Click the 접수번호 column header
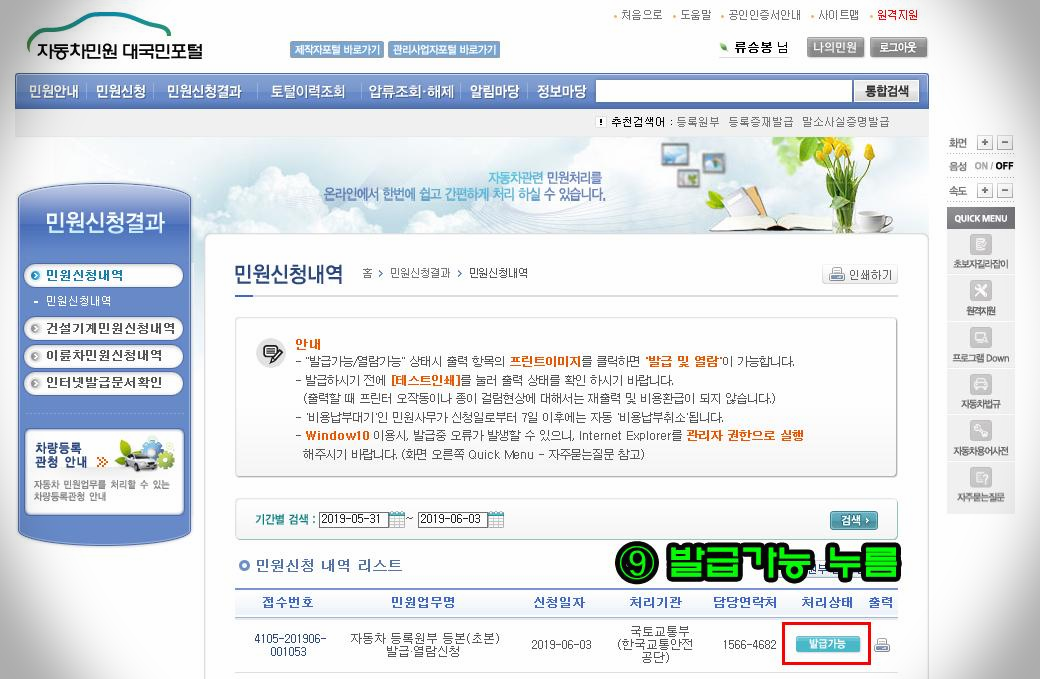1040x679 pixels. point(287,602)
